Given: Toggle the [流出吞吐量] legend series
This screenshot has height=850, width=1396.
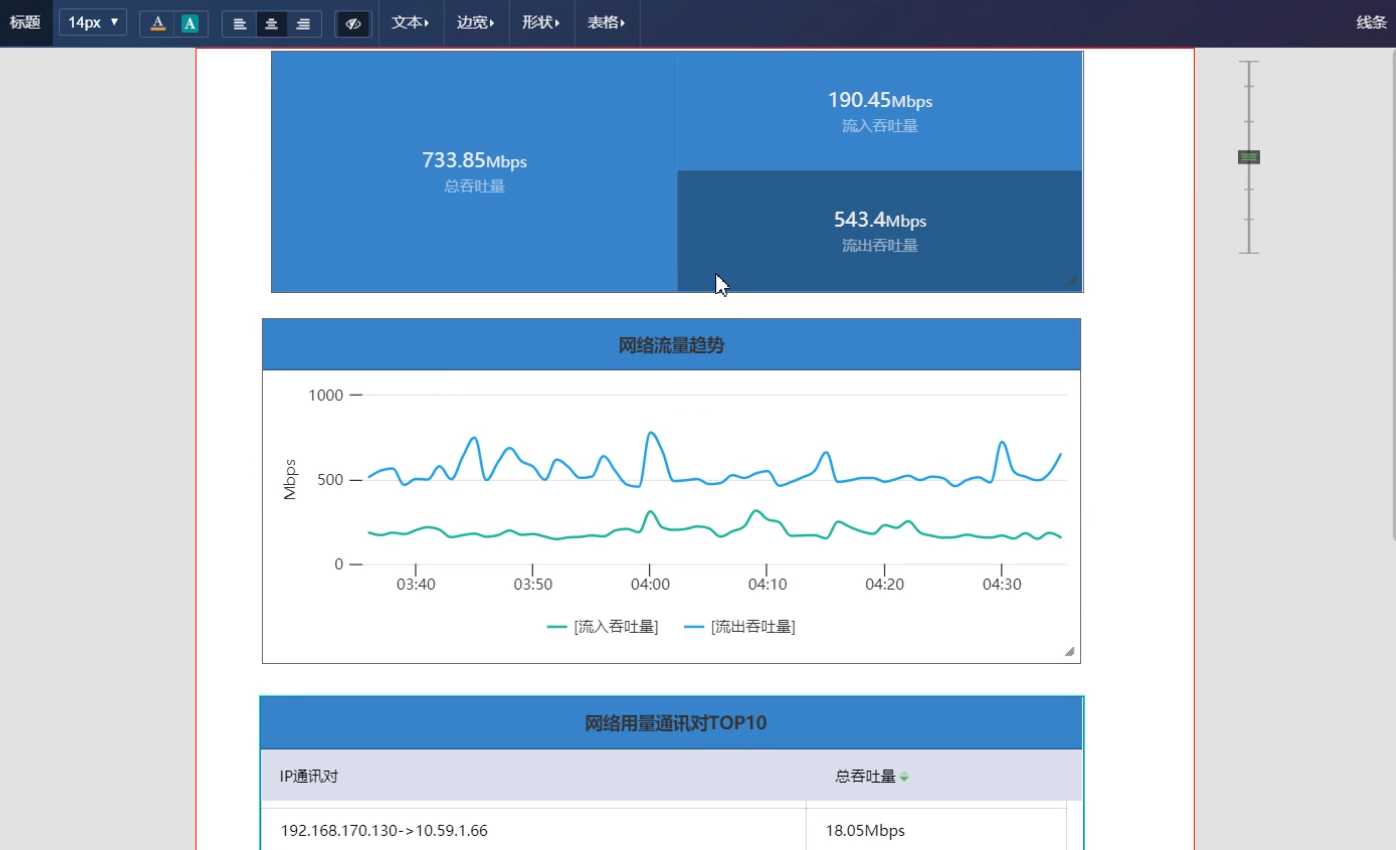Looking at the screenshot, I should (x=740, y=627).
